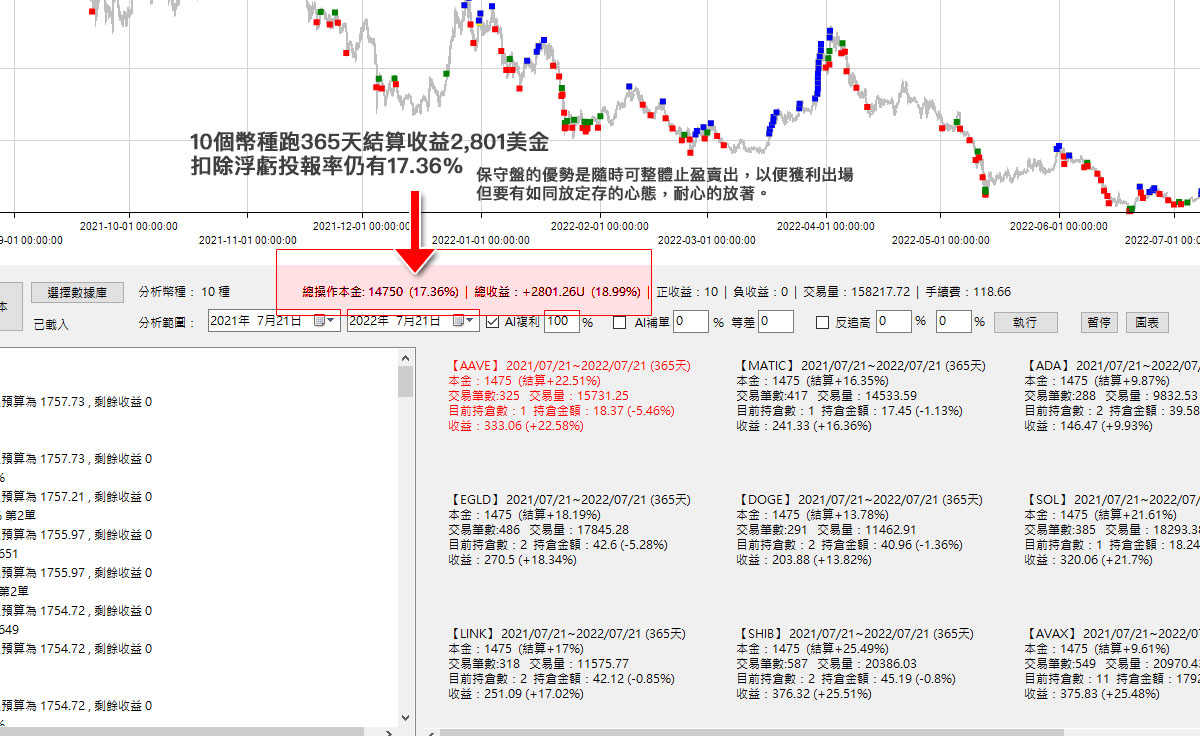
Task: Click the 2021-10-01 00:00:00 axis label
Action: tap(128, 226)
